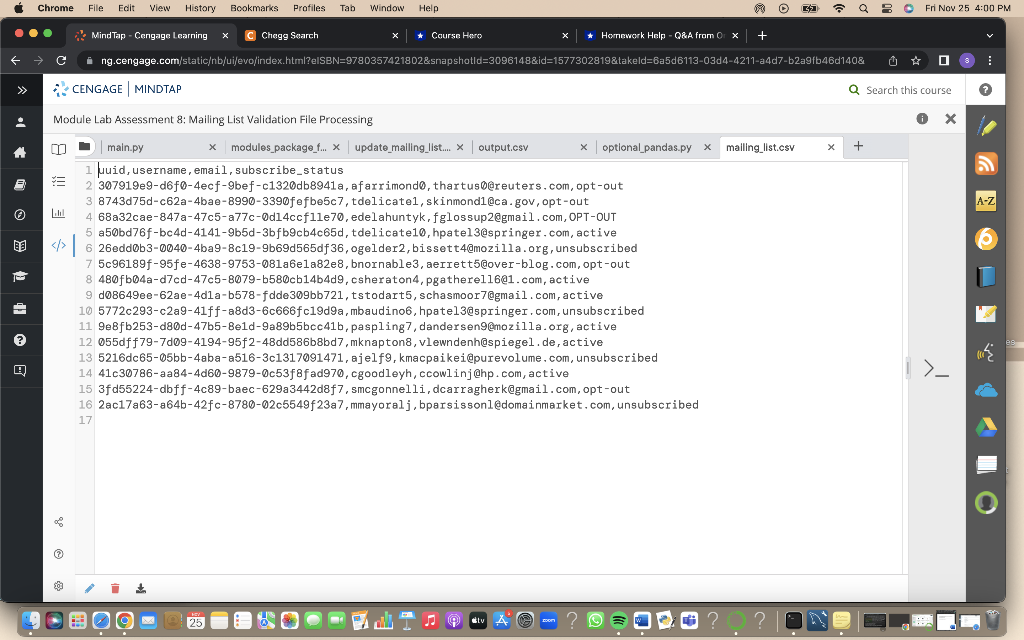Open the Bookmarks menu in the menu bar
Image resolution: width=1024 pixels, height=640 pixels.
point(254,7)
